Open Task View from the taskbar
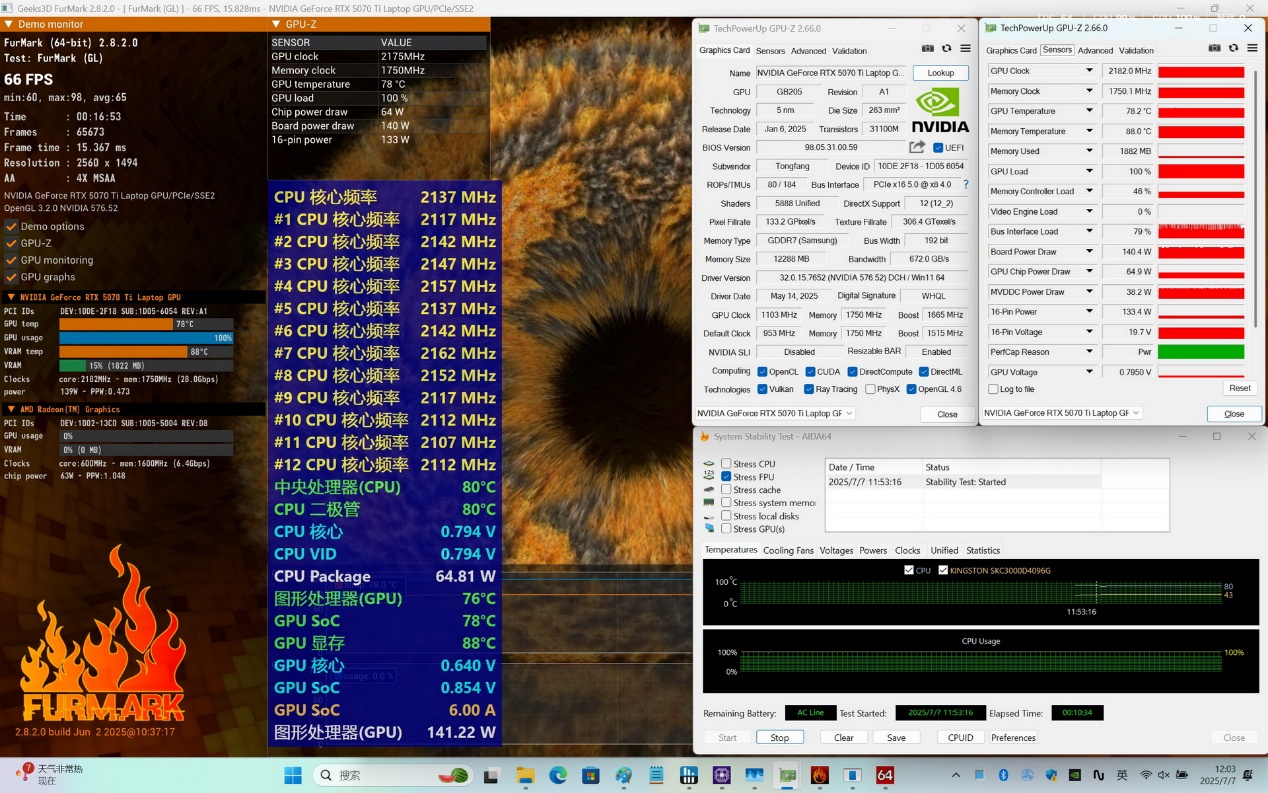Viewport: 1268px width, 793px height. tap(492, 775)
